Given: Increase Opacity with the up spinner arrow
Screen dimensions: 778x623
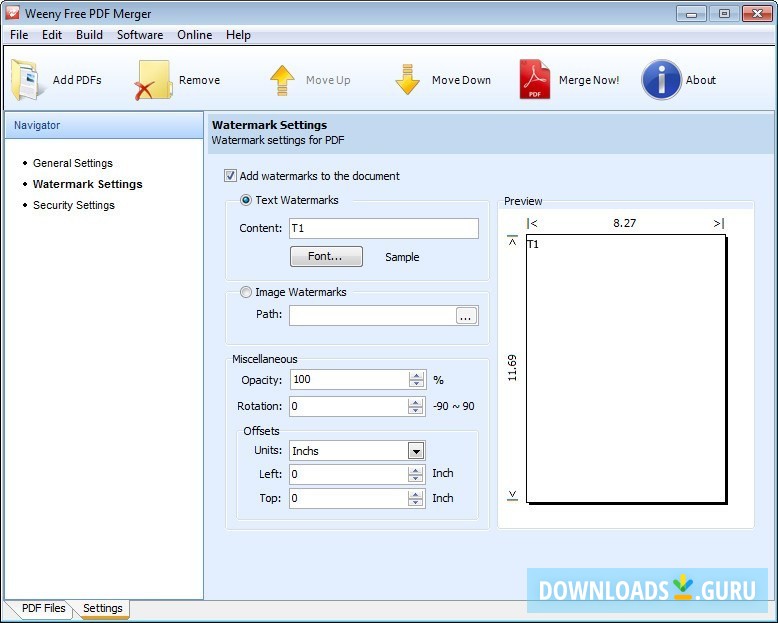Looking at the screenshot, I should point(416,376).
